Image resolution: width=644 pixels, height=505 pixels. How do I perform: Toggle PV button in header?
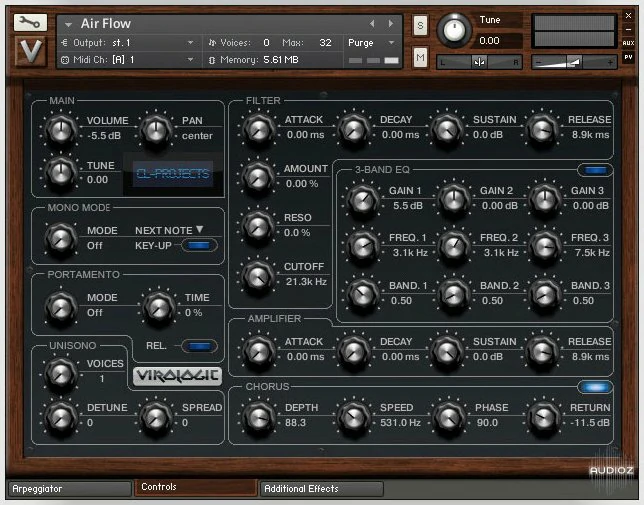(x=628, y=57)
